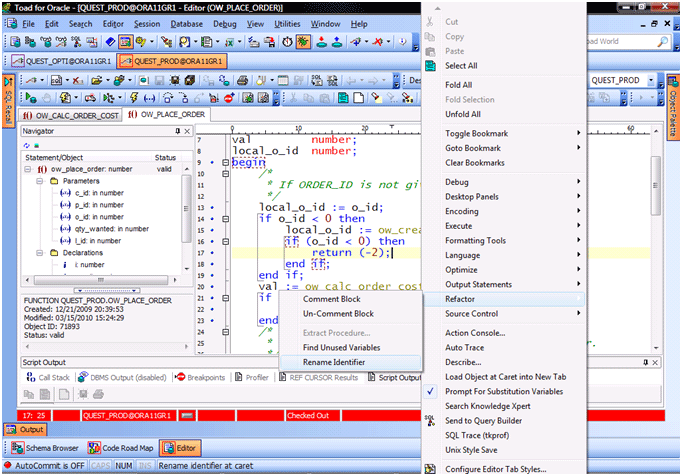Collapse the Parameters folder node
Image resolution: width=682 pixels, height=476 pixels.
tap(40, 181)
